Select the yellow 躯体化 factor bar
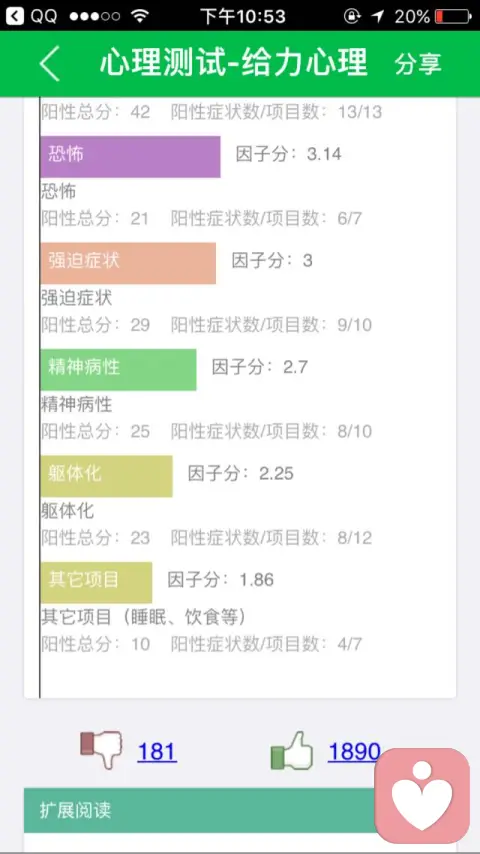 [106, 476]
